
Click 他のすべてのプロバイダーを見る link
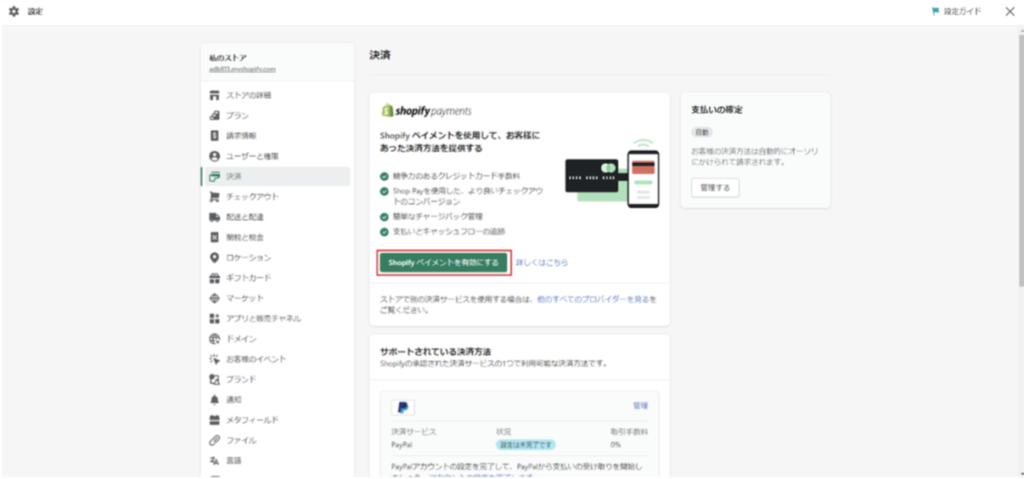[x=596, y=298]
